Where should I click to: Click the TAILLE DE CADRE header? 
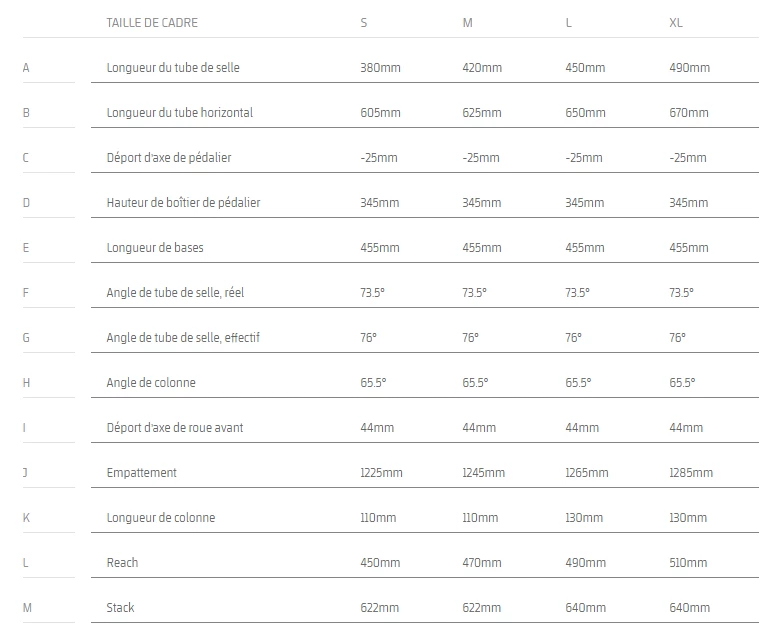(x=151, y=22)
